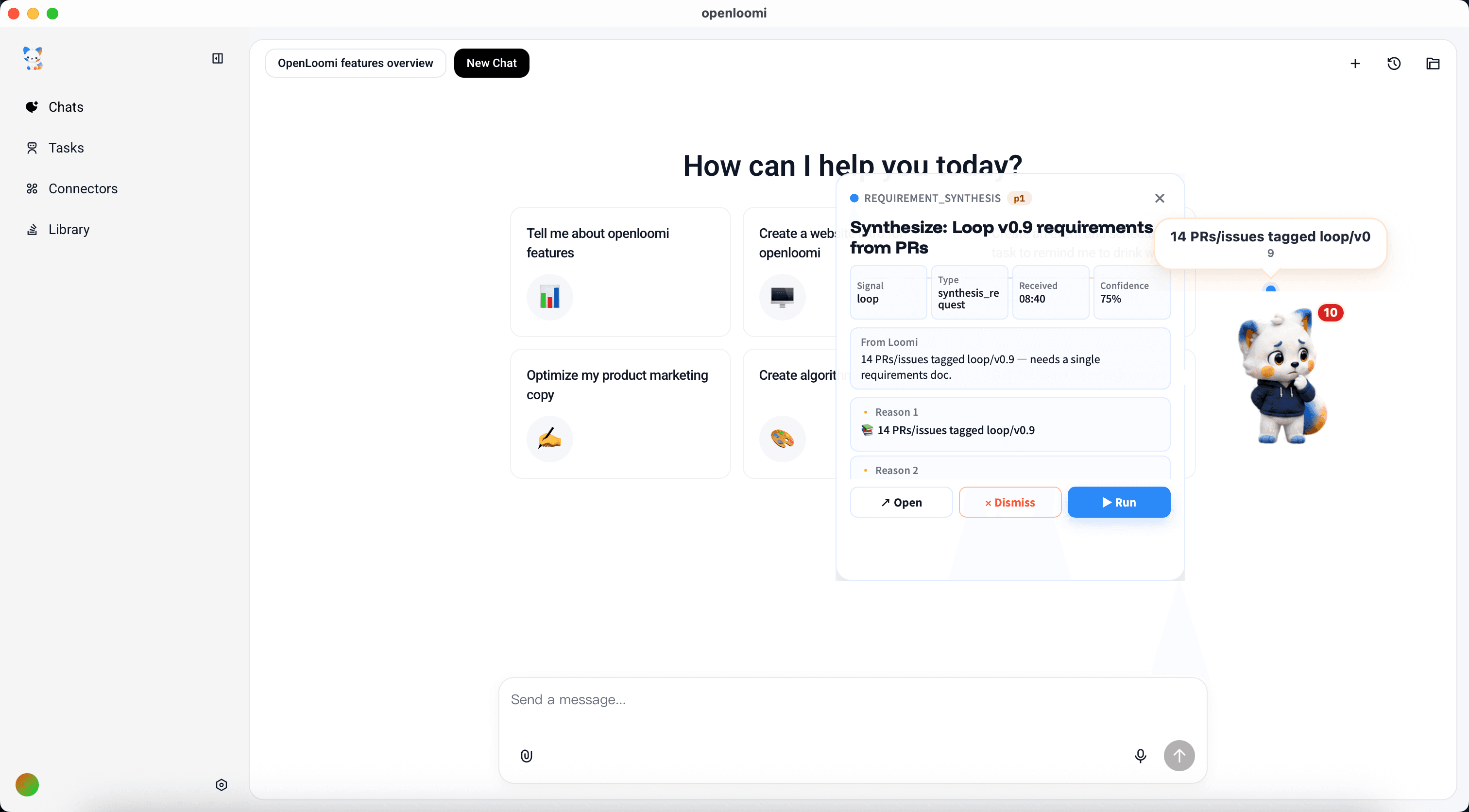Select 'Tell me about openloomi features' card
This screenshot has width=1469, height=812.
[x=620, y=272]
